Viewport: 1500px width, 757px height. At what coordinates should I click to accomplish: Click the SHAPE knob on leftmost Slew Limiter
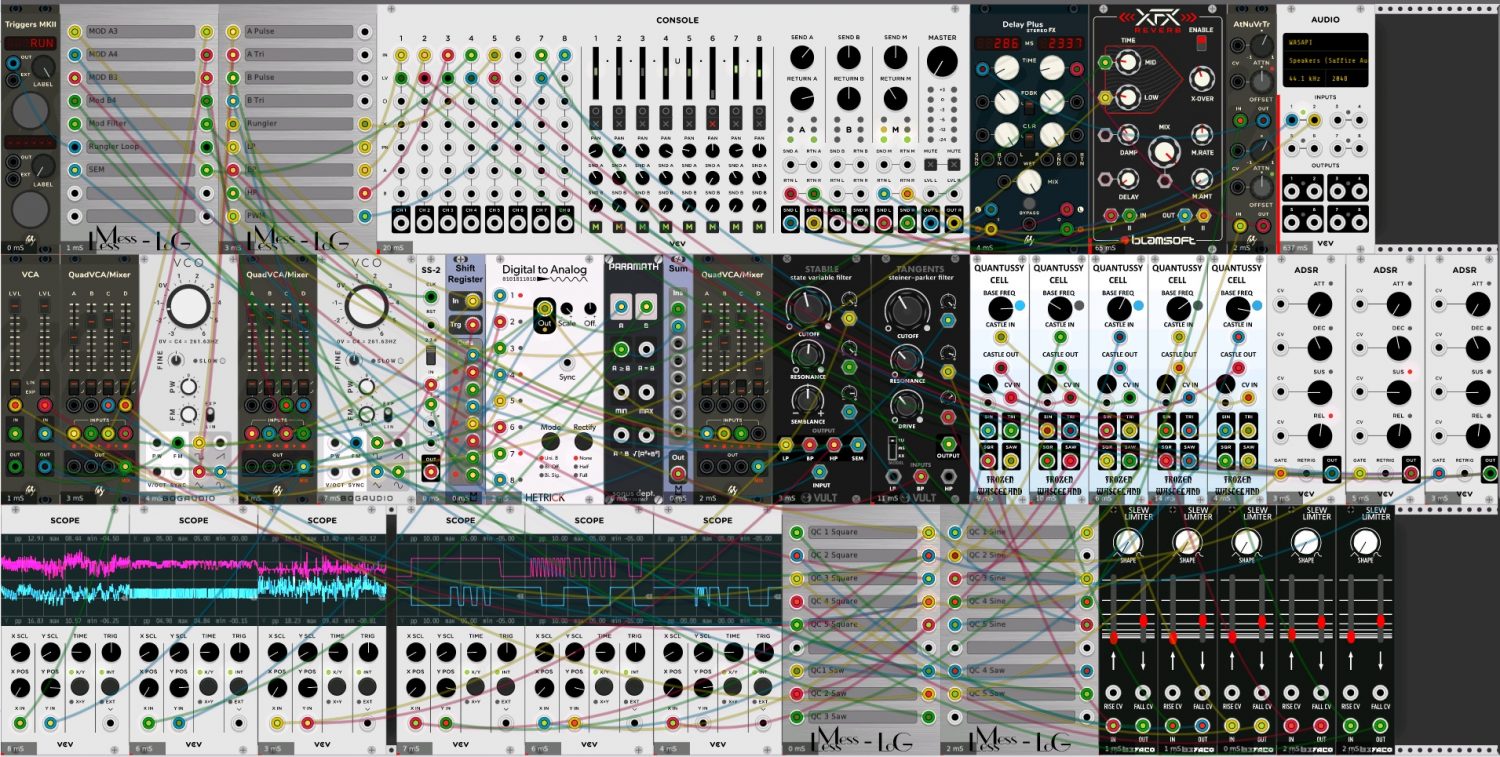1128,542
